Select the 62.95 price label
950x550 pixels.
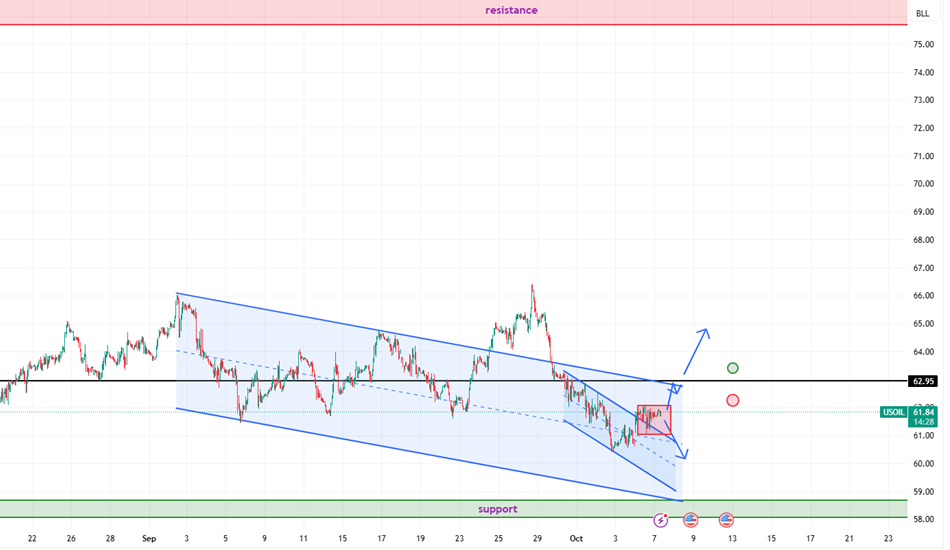923,381
